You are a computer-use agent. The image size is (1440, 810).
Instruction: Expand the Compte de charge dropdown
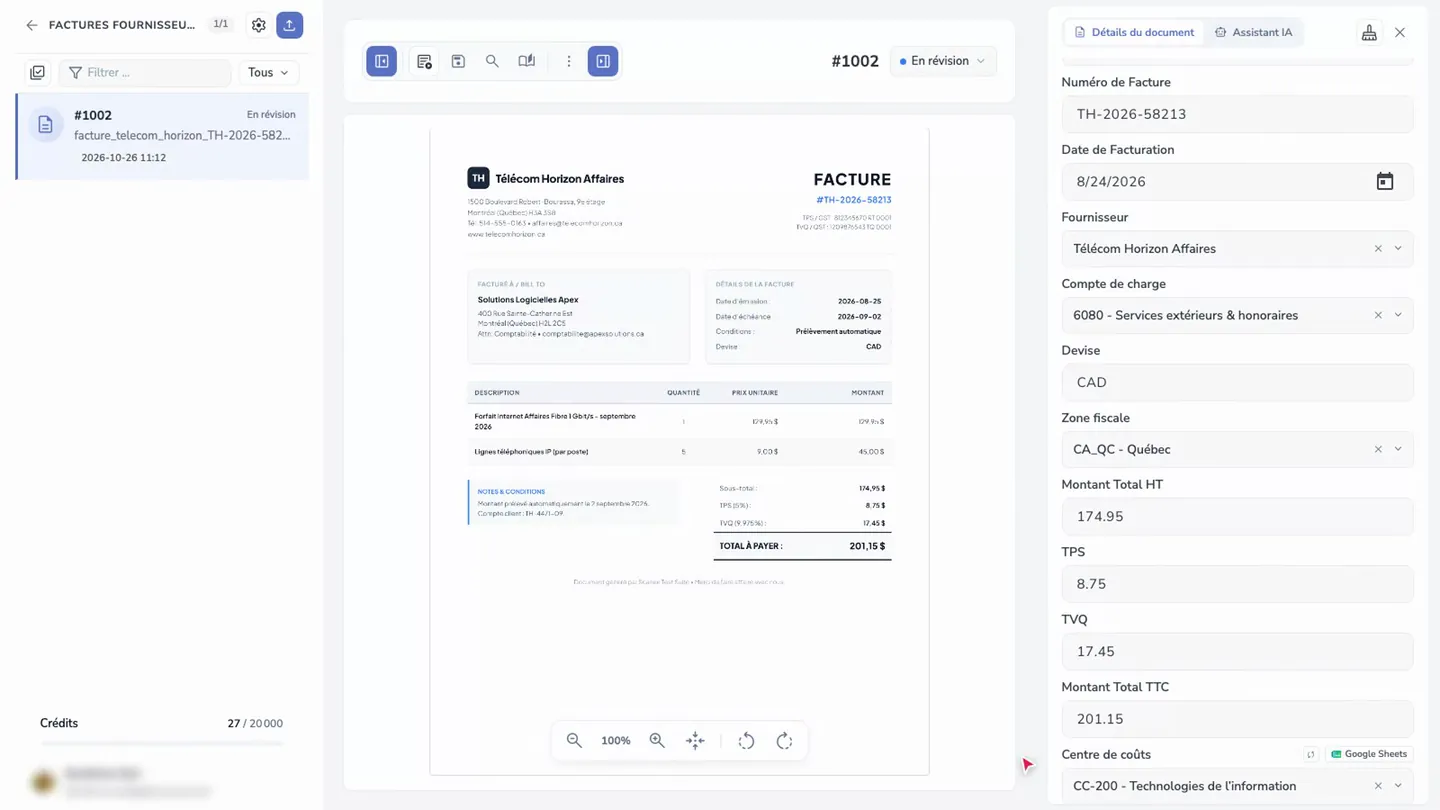point(1398,315)
